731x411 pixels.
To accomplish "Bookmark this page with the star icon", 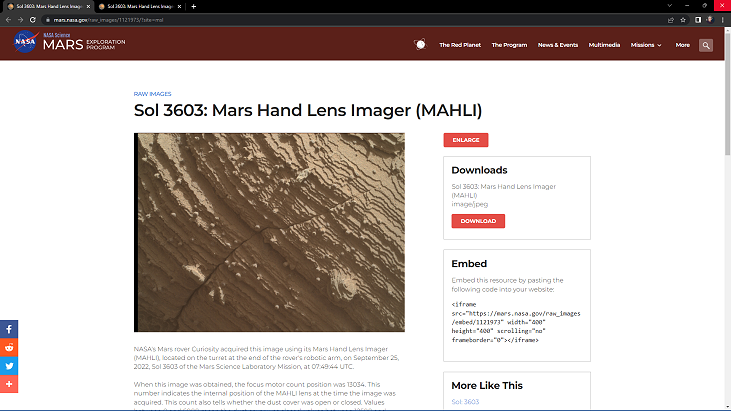I will click(x=683, y=20).
